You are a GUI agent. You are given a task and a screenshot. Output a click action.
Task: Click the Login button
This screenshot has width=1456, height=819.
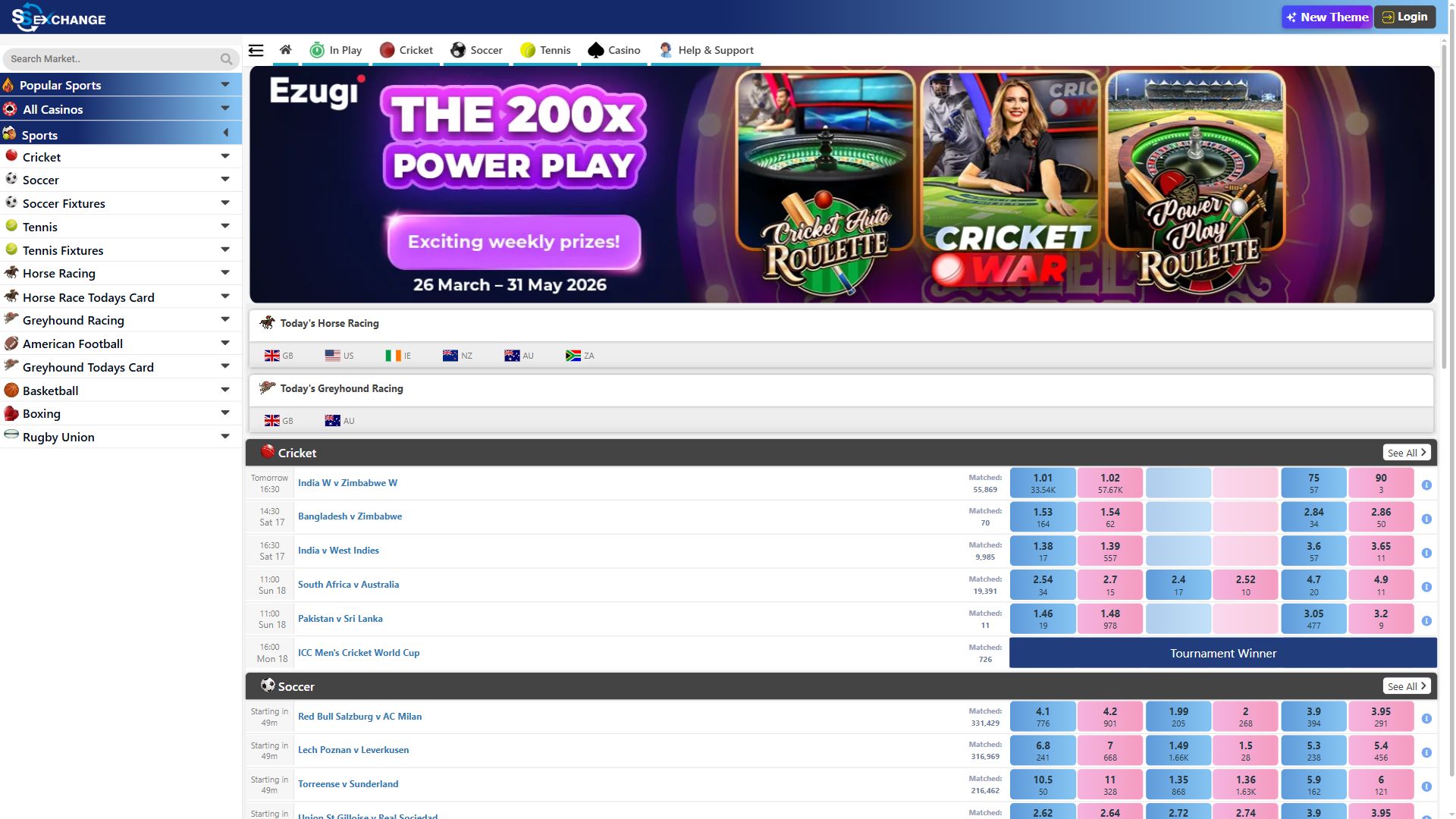coord(1405,17)
